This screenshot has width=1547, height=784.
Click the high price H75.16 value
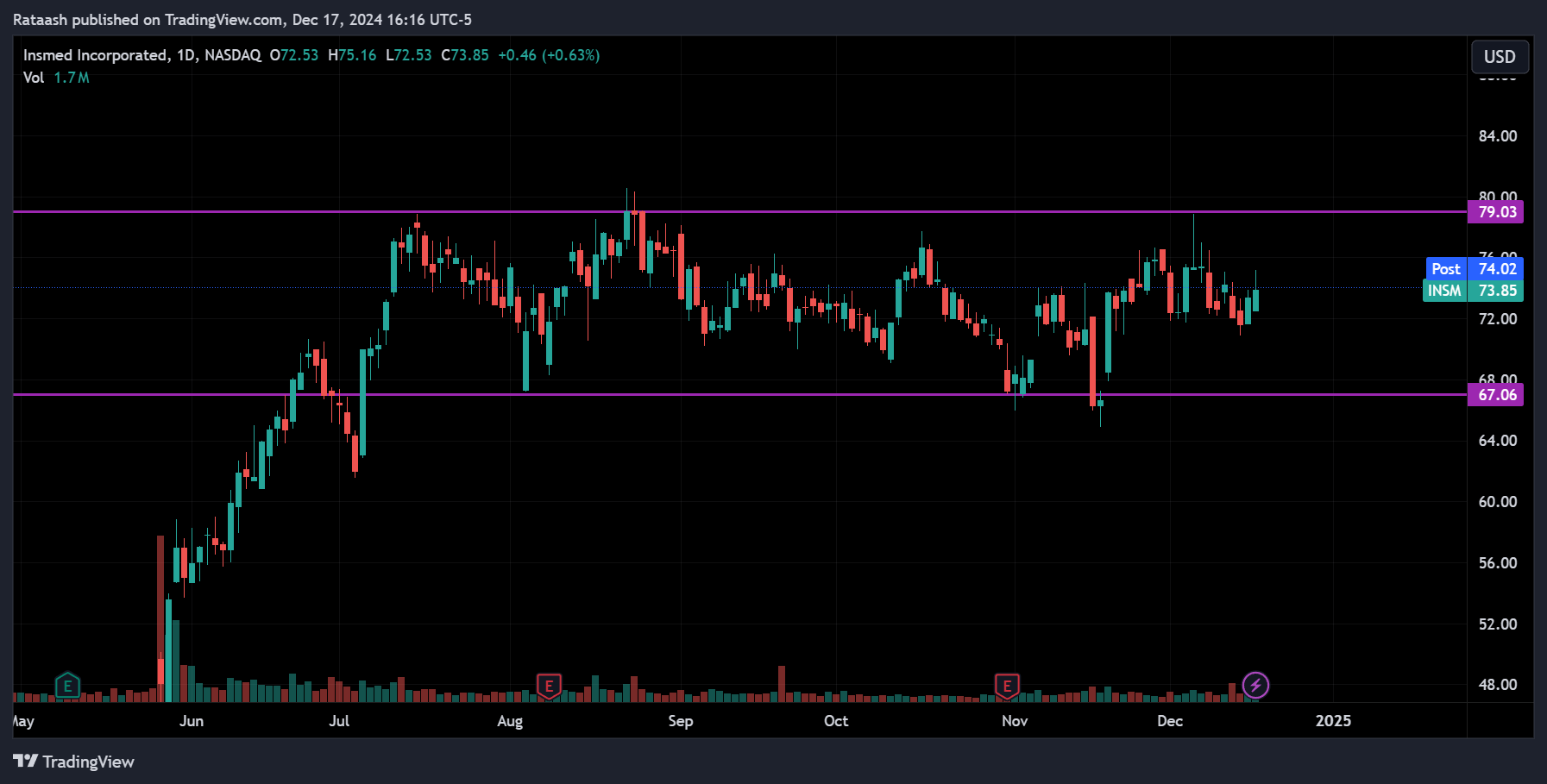coord(352,55)
